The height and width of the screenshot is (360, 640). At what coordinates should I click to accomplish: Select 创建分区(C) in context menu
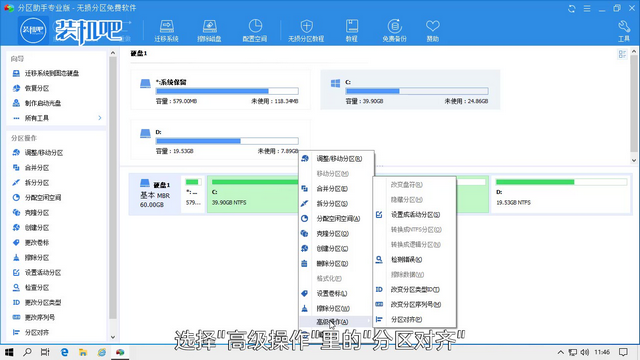coord(336,248)
